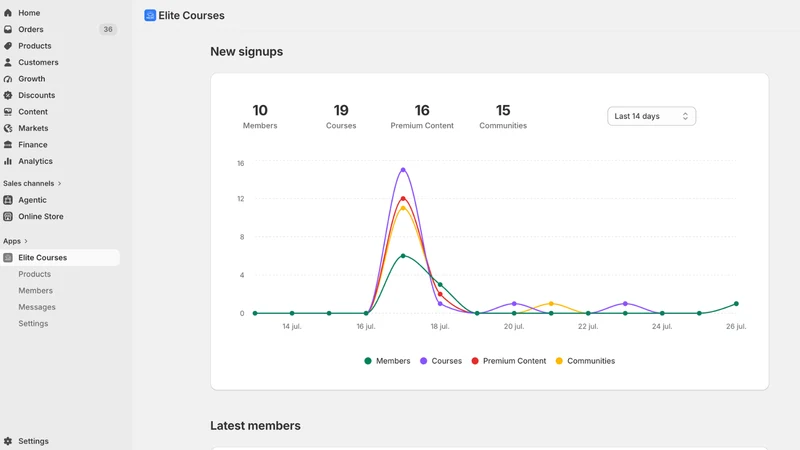Click the green Members legend dot

click(368, 361)
